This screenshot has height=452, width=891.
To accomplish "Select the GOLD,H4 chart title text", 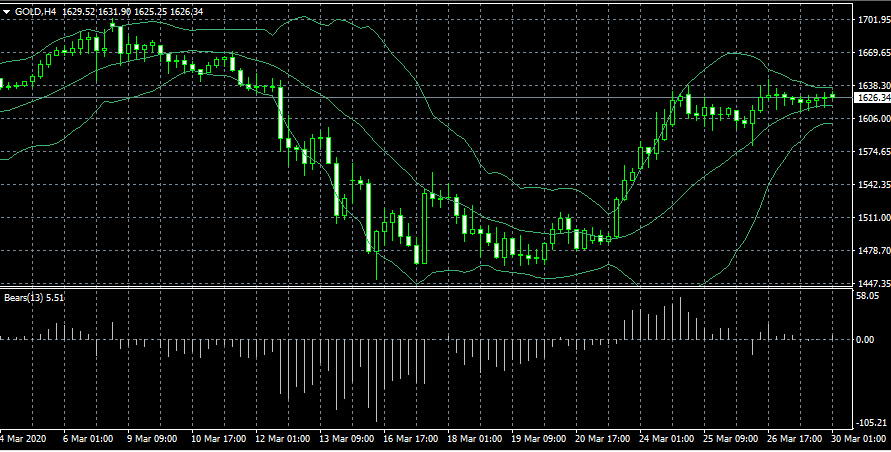I will [37, 12].
